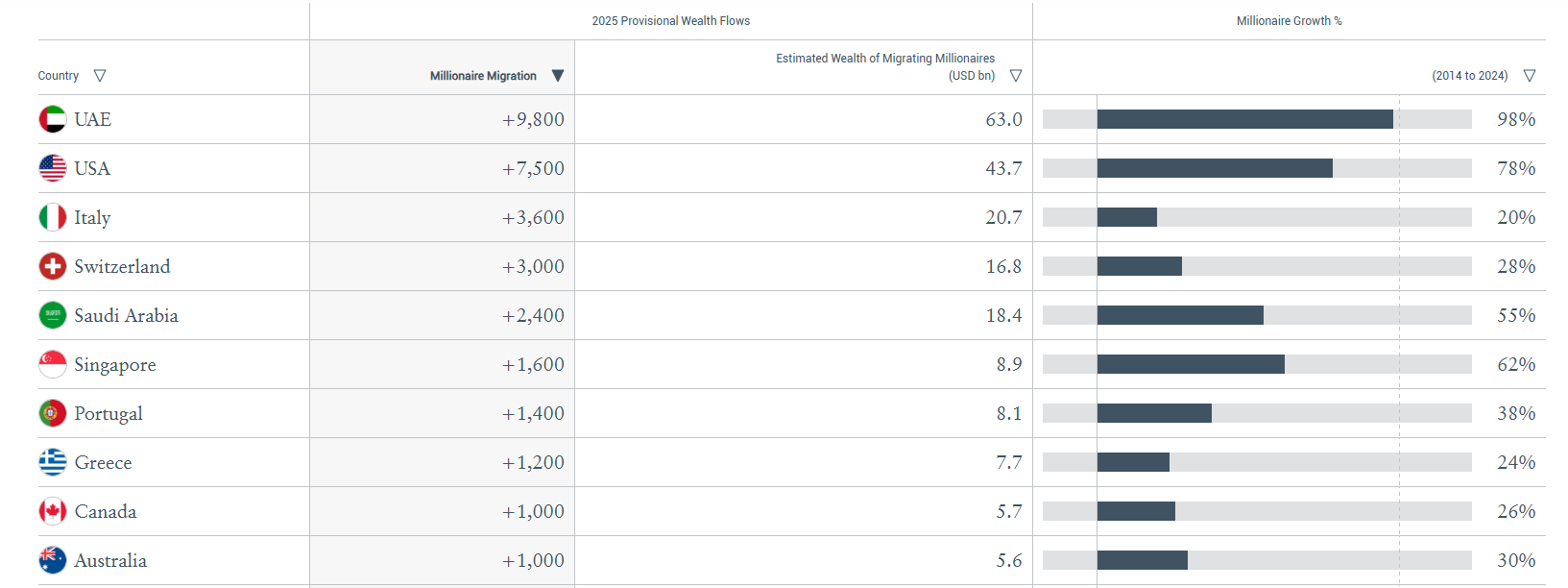The width and height of the screenshot is (1568, 588).
Task: Toggle Millionaire Migration sort arrow
Action: 558,76
